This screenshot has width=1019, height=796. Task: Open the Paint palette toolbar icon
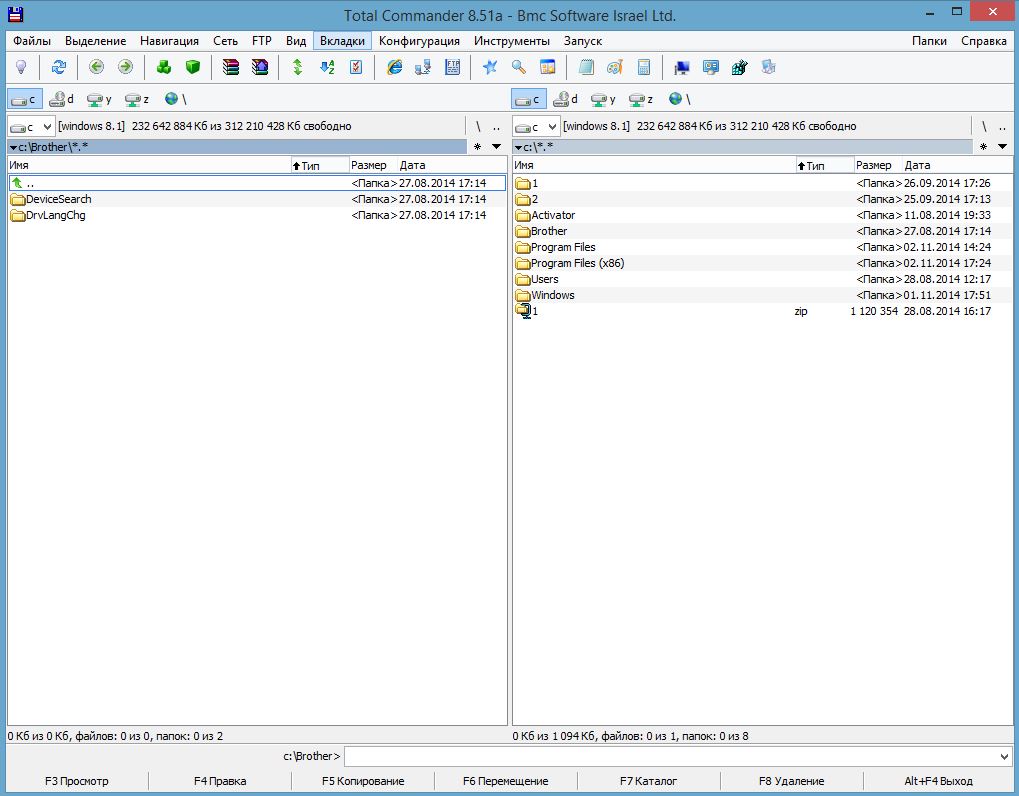(x=615, y=67)
